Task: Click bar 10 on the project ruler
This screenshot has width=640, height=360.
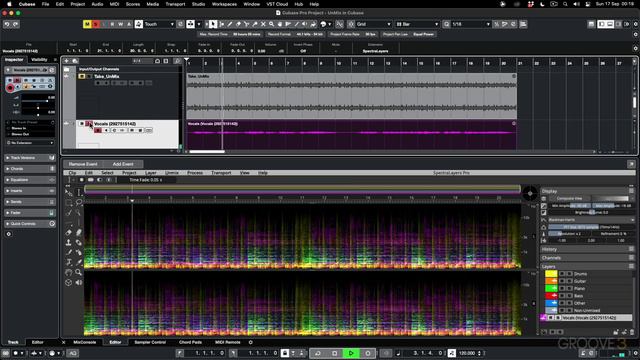Action: pos(339,63)
